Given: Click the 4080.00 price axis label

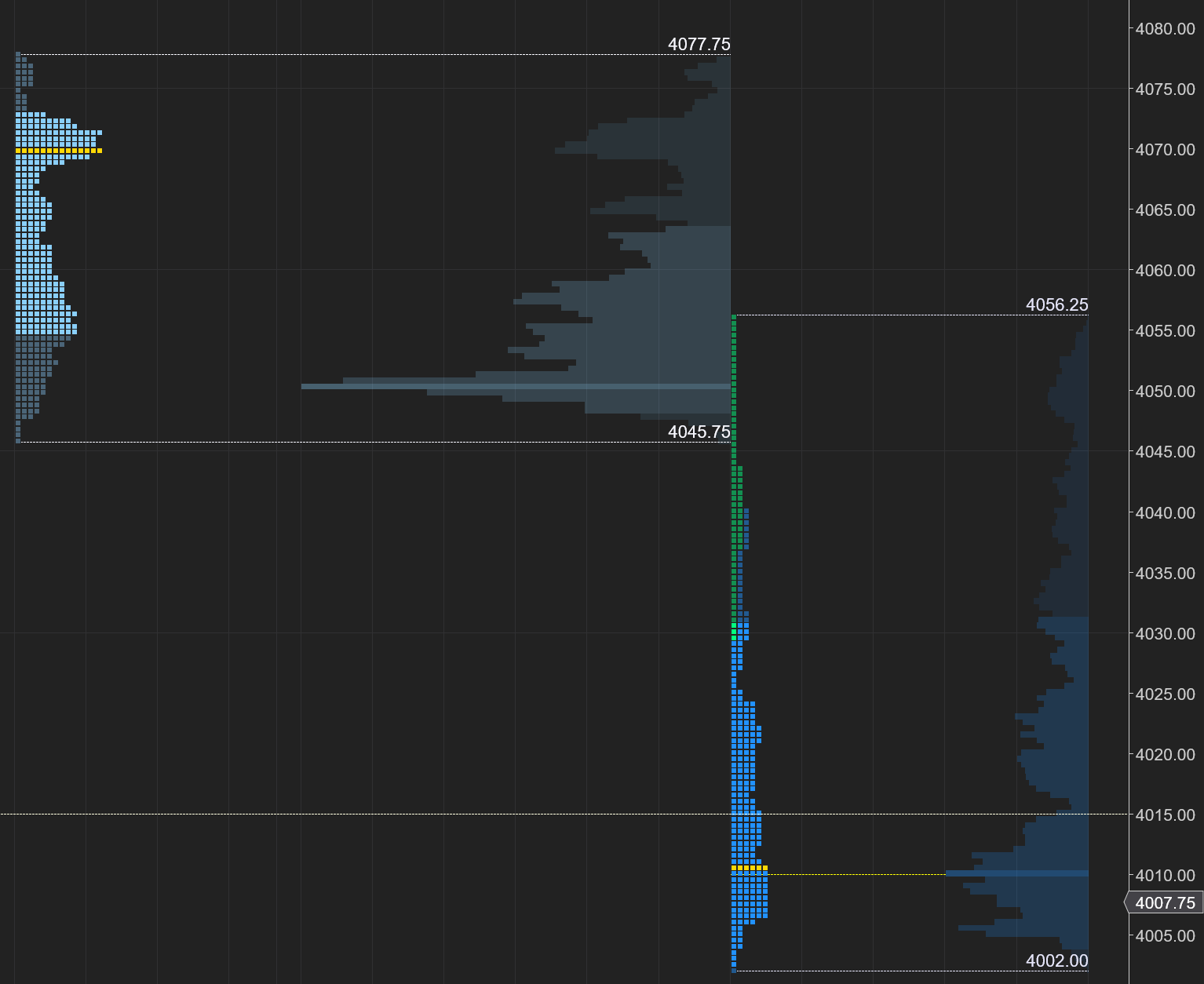Looking at the screenshot, I should coord(1165,29).
